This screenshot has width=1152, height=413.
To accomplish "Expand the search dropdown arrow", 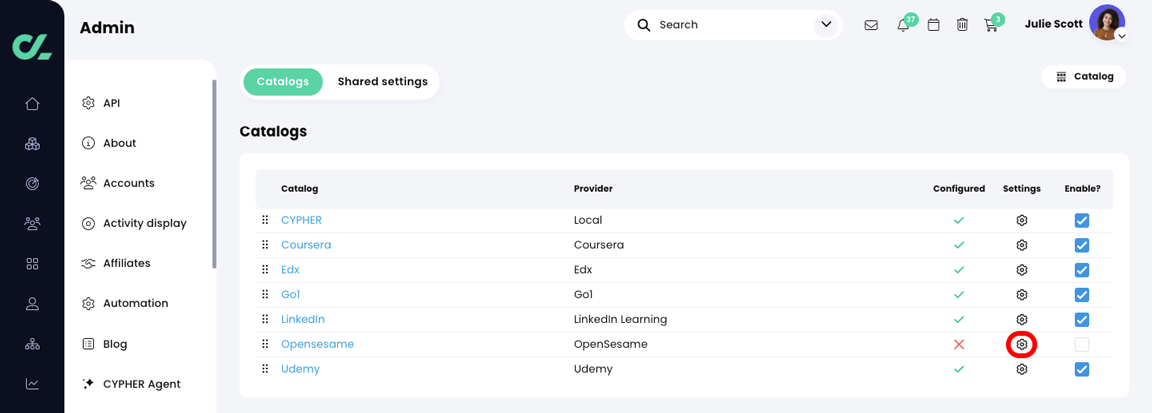I will pyautogui.click(x=826, y=25).
